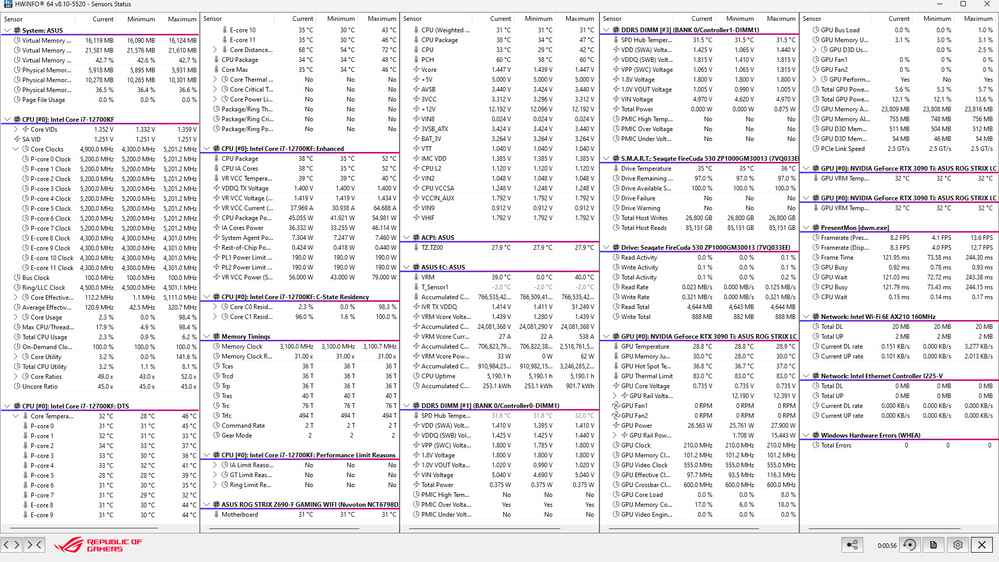
Task: Click the TZ.TZ00 thermometer icon
Action: pos(416,248)
